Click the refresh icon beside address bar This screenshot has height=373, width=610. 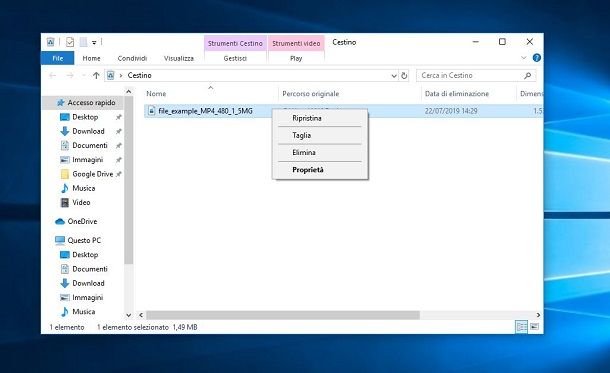coord(404,75)
